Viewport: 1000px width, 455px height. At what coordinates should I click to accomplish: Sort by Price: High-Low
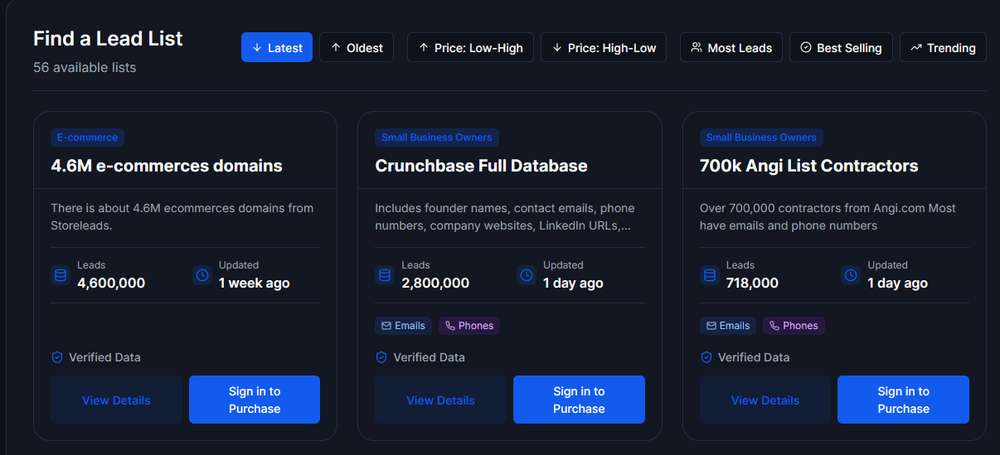tap(603, 47)
